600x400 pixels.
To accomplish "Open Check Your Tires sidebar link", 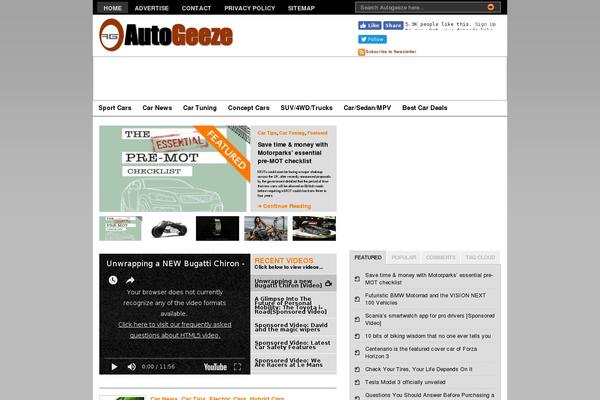I will 419,369.
